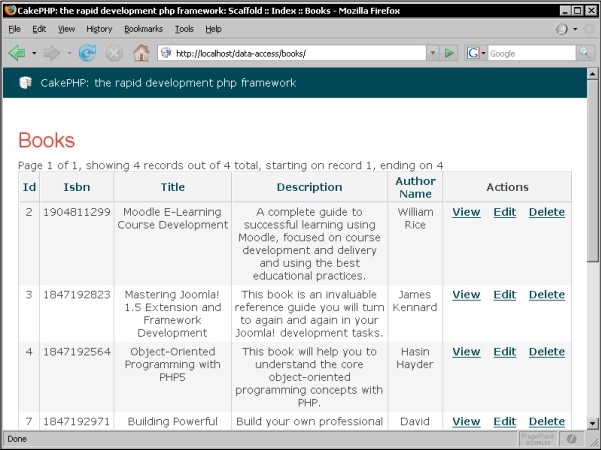Click the PageRank status bar indicator
Screen dimensions: 601x450
[x=538, y=439]
